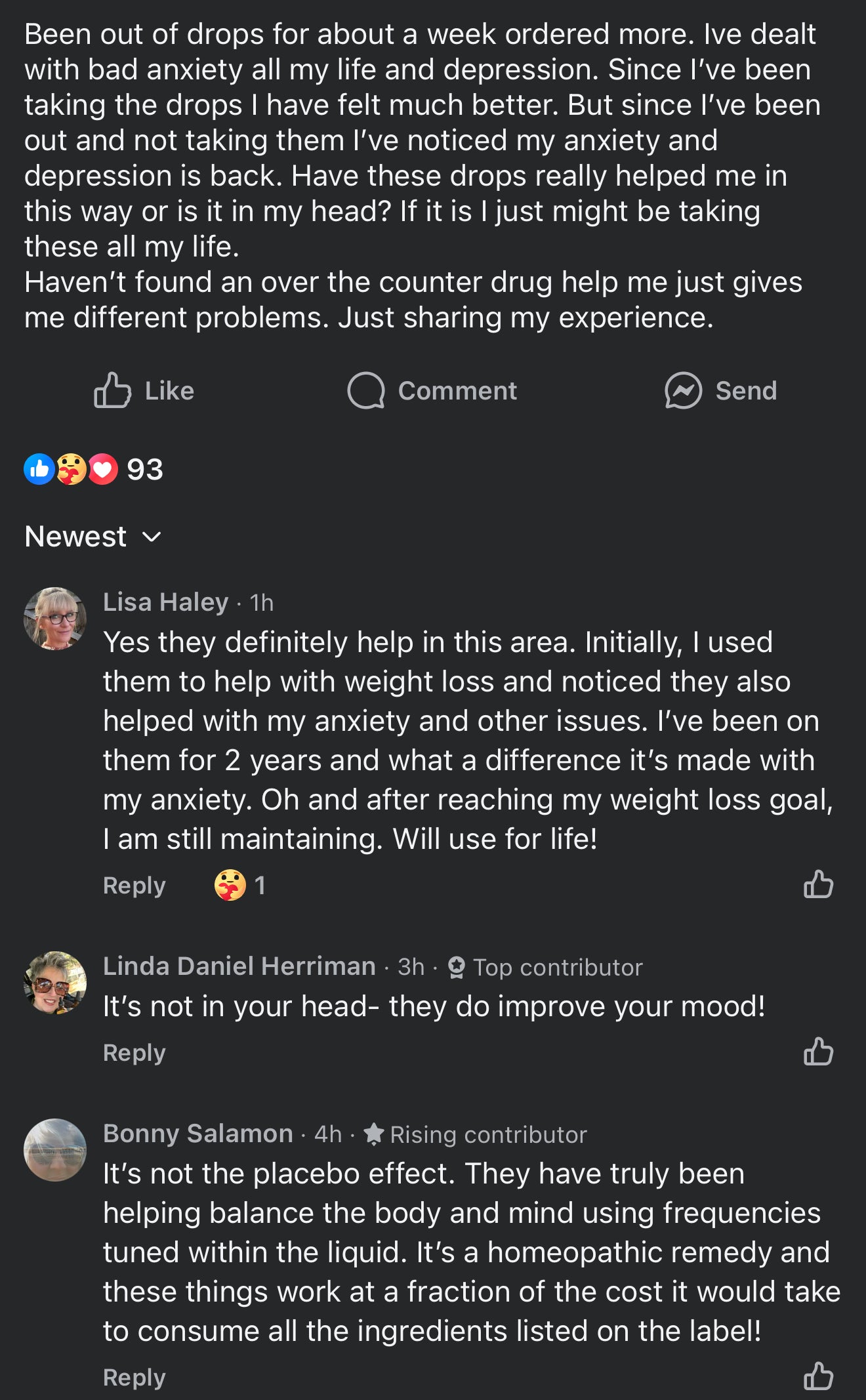Click the chevron next to Newest

[152, 537]
